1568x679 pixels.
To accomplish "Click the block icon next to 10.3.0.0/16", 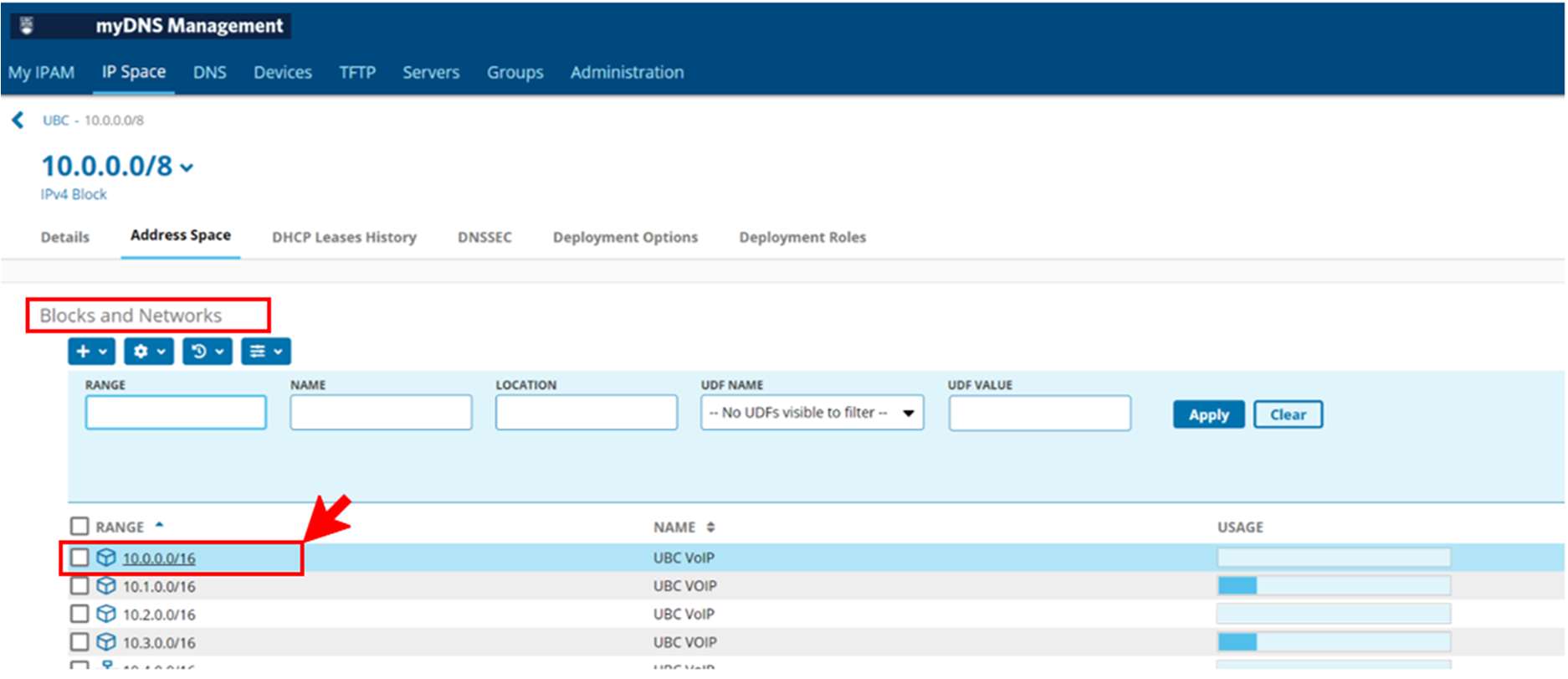I will 106,643.
